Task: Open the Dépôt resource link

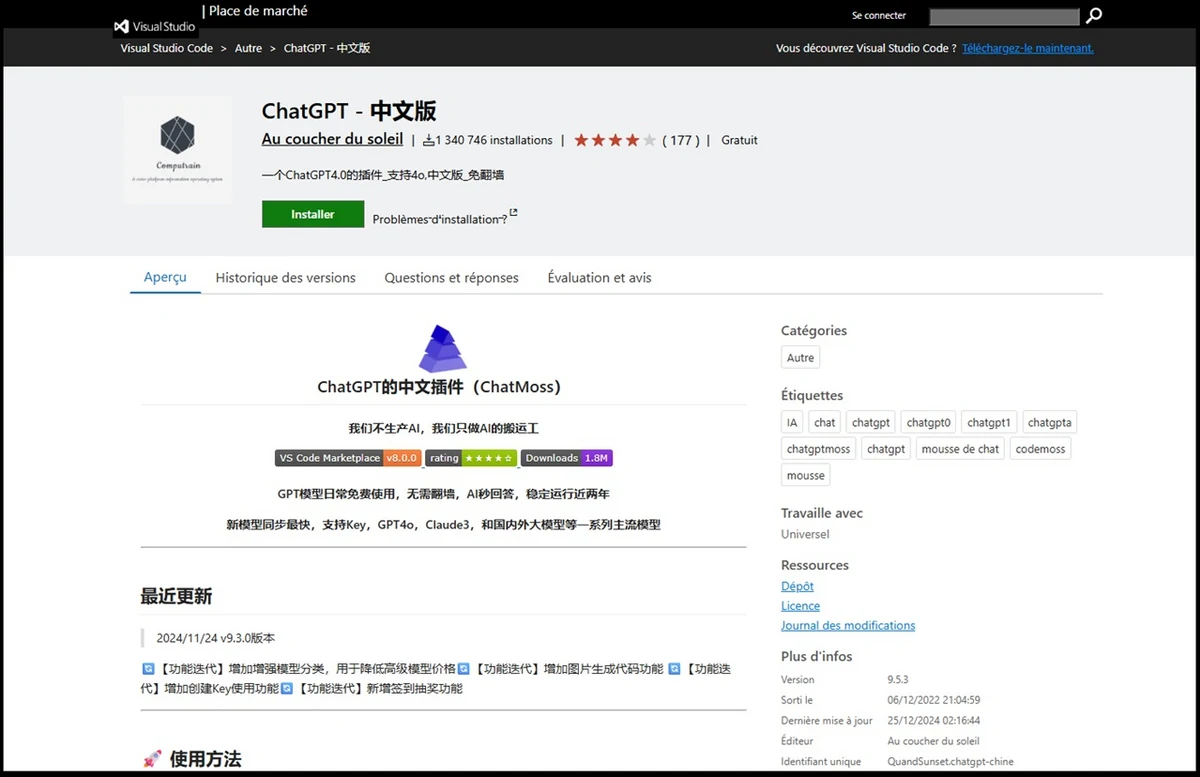Action: (797, 586)
